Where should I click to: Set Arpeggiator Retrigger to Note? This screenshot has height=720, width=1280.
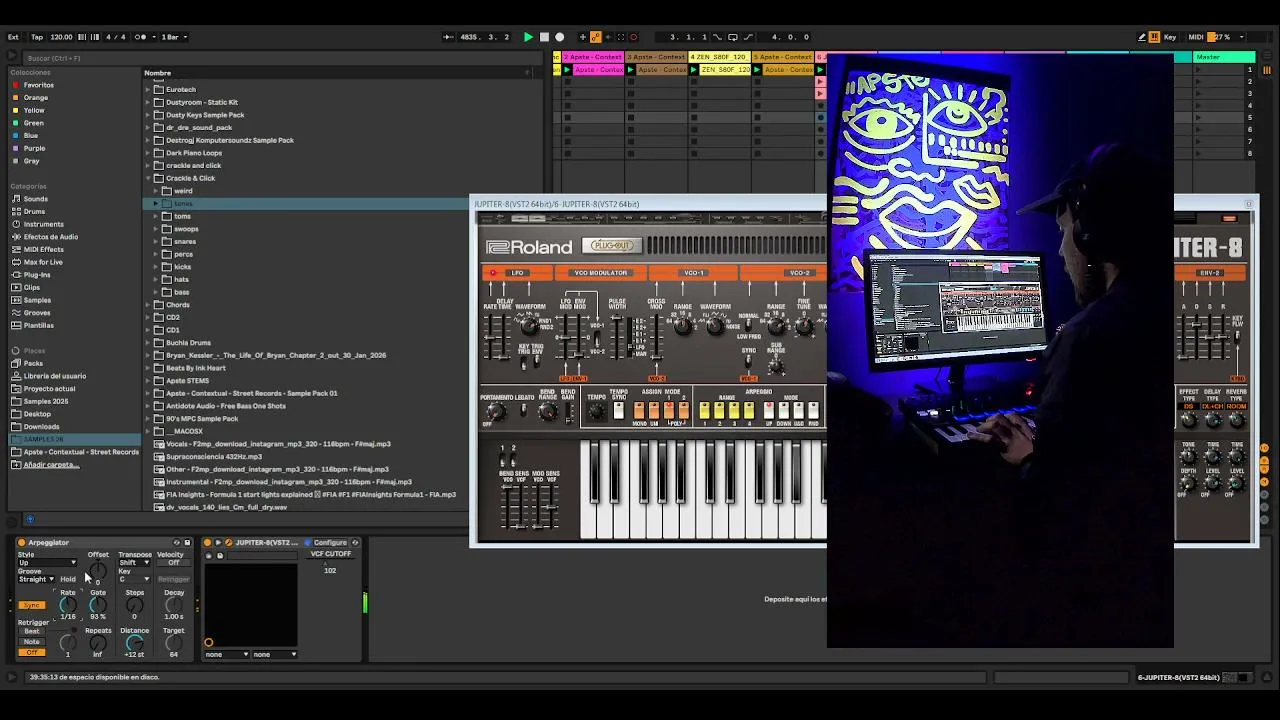[32, 642]
